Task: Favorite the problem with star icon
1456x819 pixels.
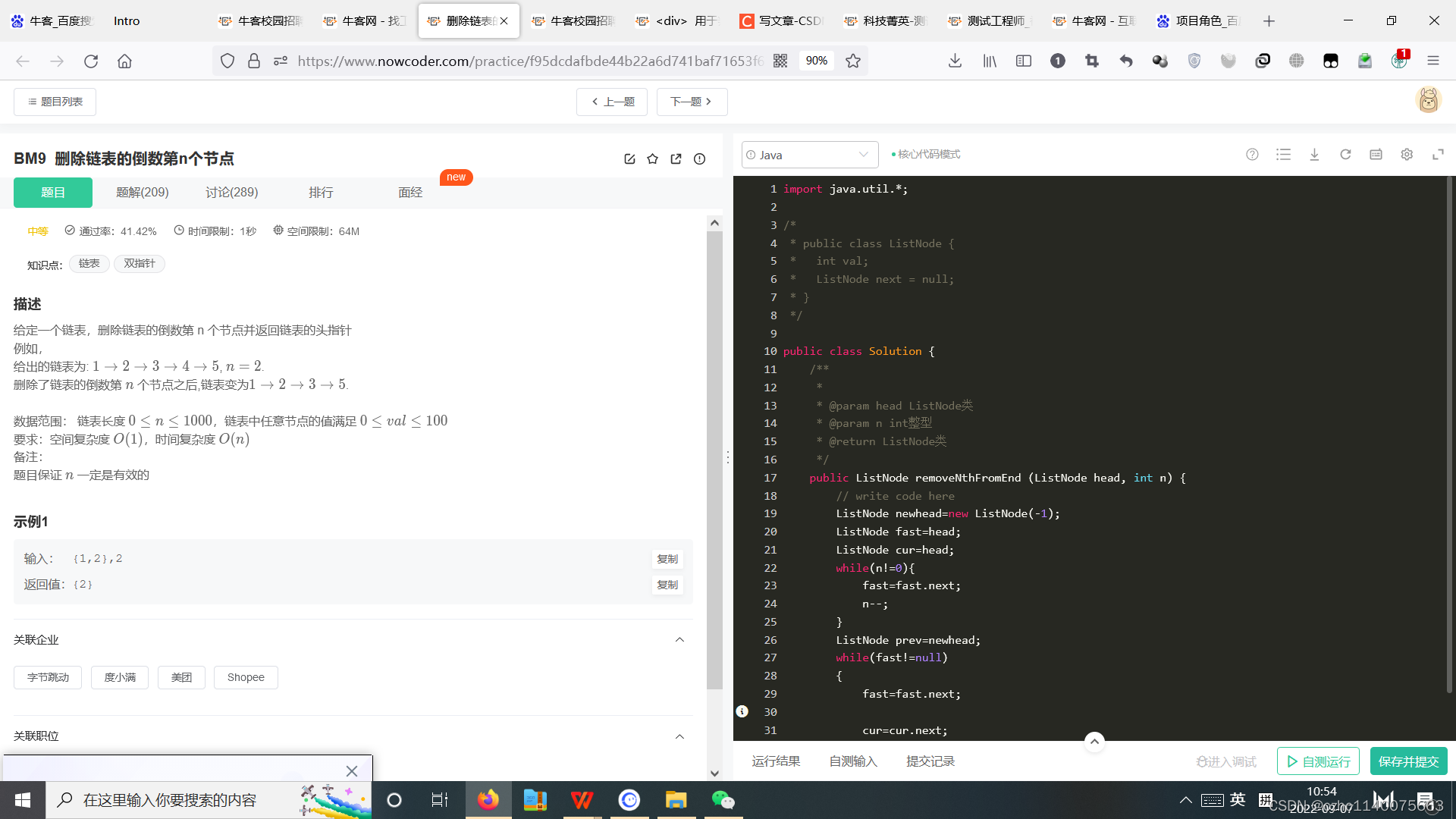Action: click(x=653, y=158)
